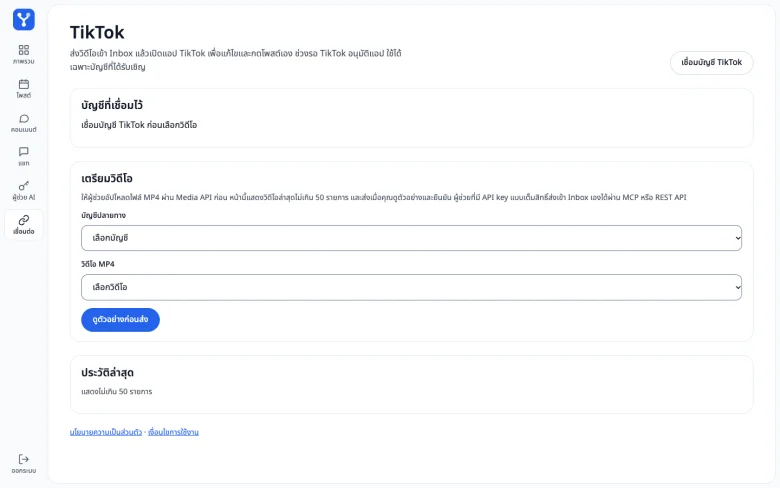Open the เงื่อนไขการใช้งาน terms link
This screenshot has width=780, height=488.
click(173, 432)
